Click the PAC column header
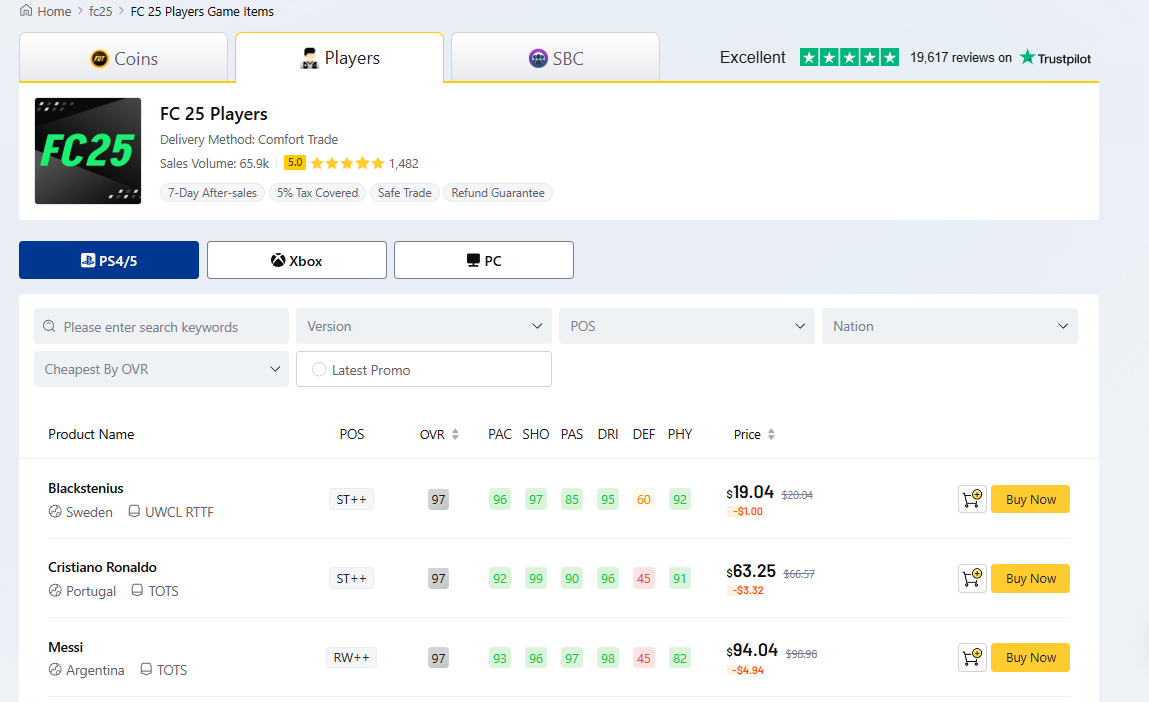Screen dimensions: 1149x702 [x=500, y=435]
